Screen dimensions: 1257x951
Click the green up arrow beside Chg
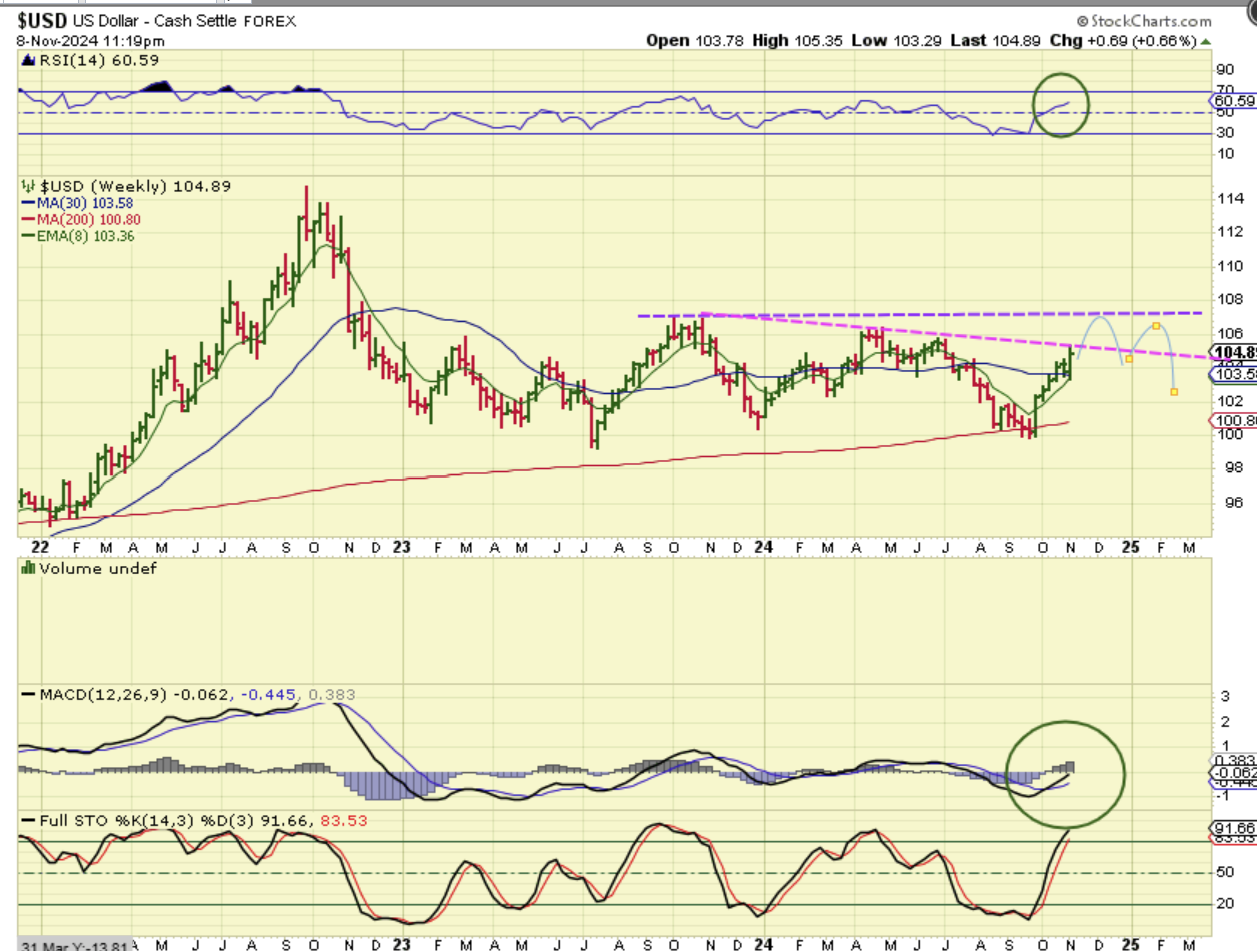pyautogui.click(x=1205, y=41)
